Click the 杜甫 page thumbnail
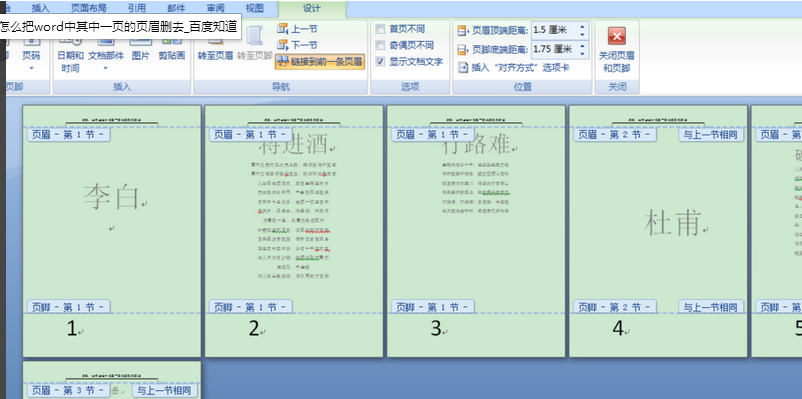Image resolution: width=802 pixels, height=399 pixels. click(658, 231)
